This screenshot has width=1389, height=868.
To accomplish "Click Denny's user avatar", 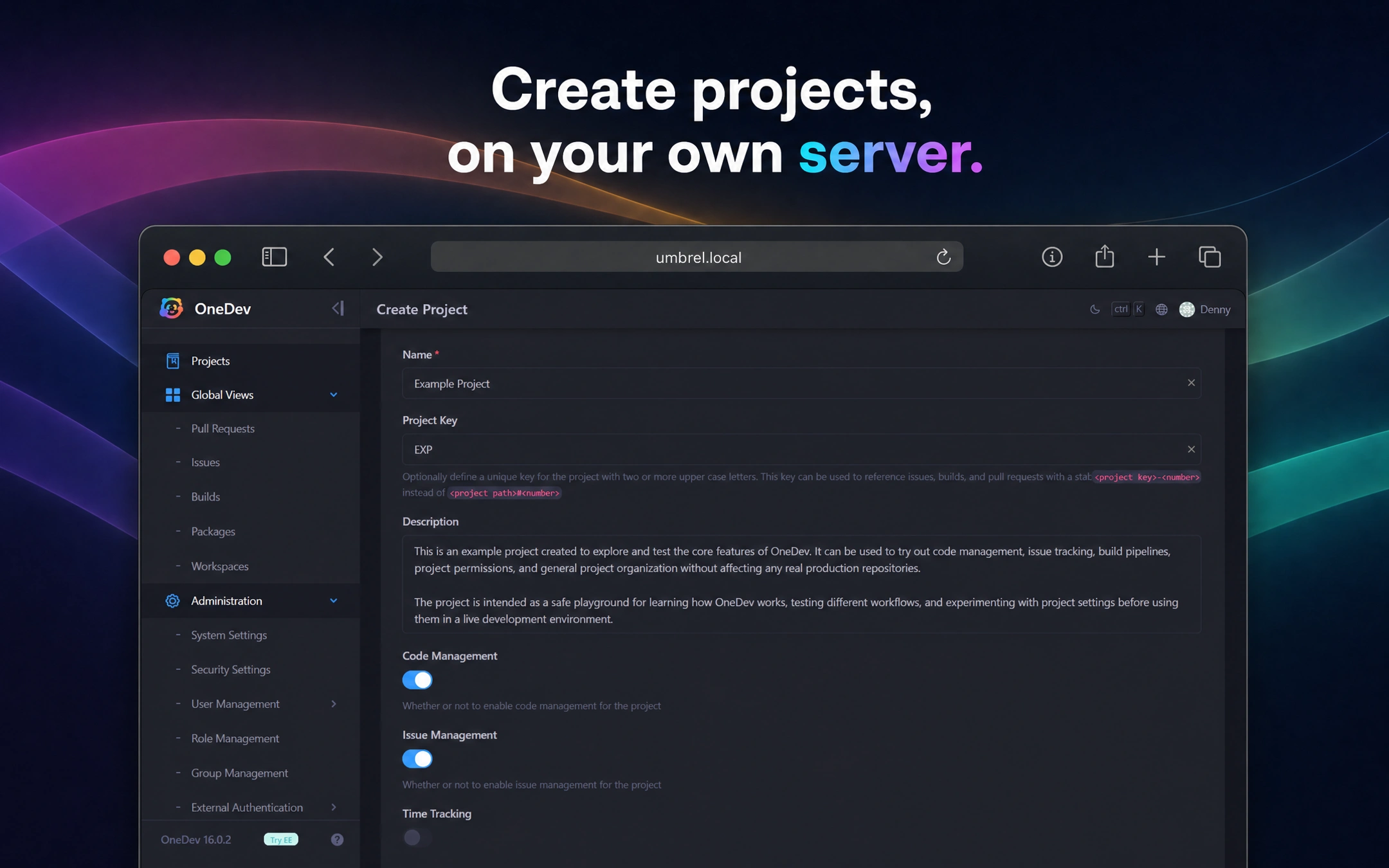I will (1187, 309).
